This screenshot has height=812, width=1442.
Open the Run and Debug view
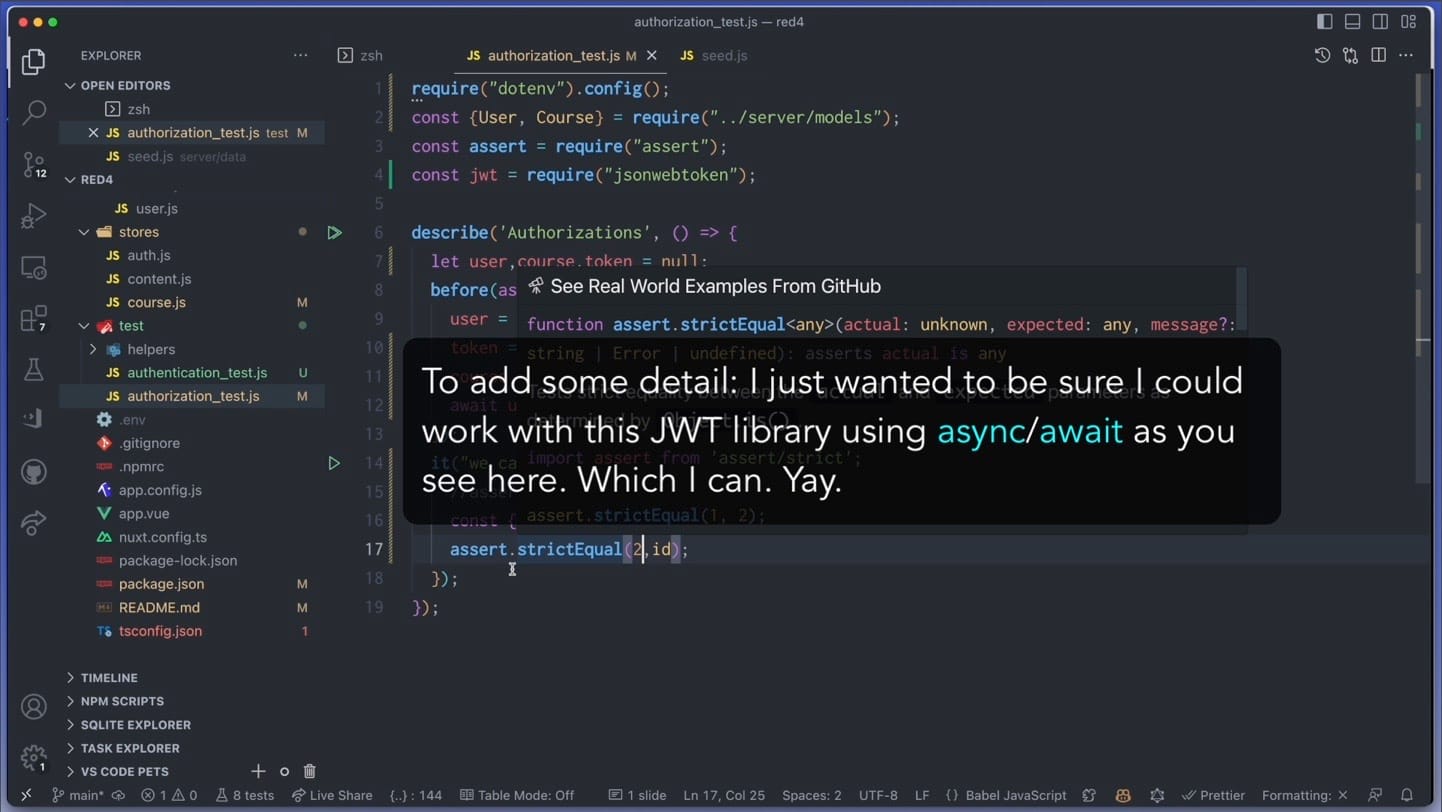(x=34, y=216)
